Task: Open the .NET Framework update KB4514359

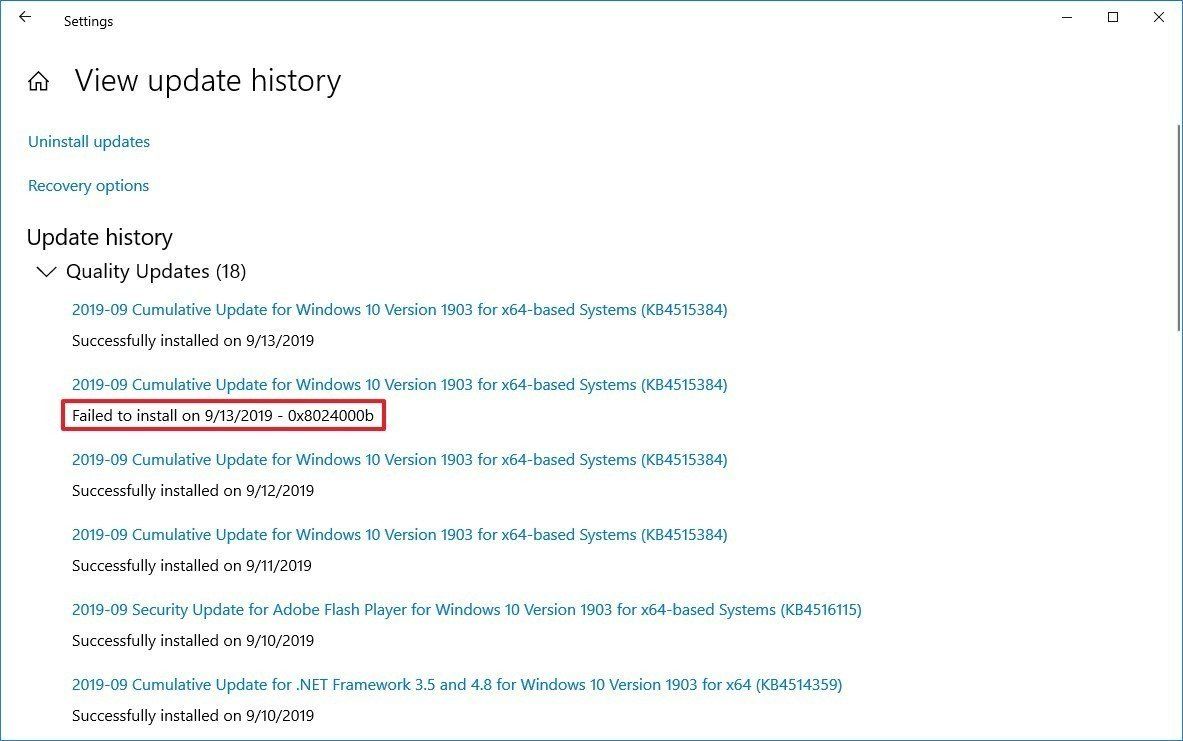Action: (x=456, y=684)
